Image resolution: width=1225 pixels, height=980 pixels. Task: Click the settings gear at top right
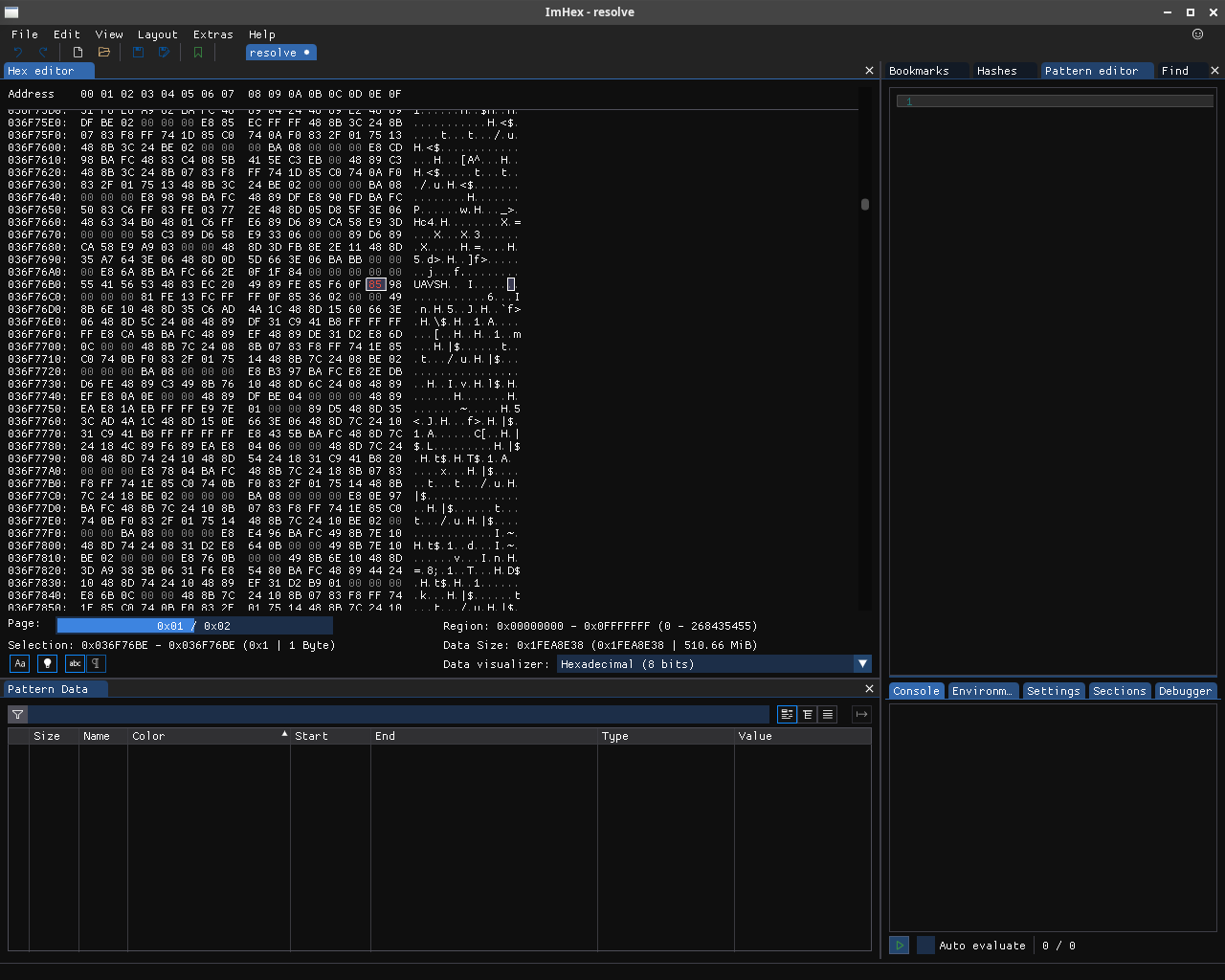[1198, 33]
